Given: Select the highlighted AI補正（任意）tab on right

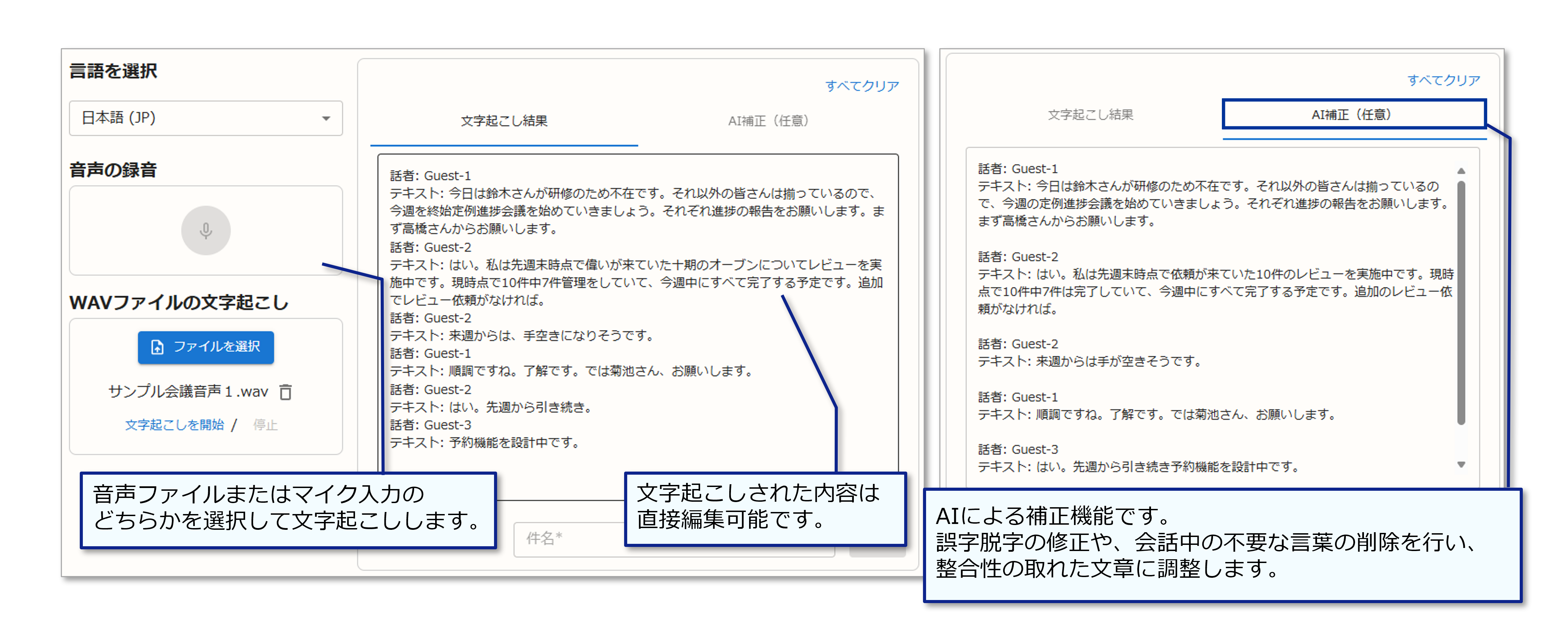Looking at the screenshot, I should (x=1352, y=114).
